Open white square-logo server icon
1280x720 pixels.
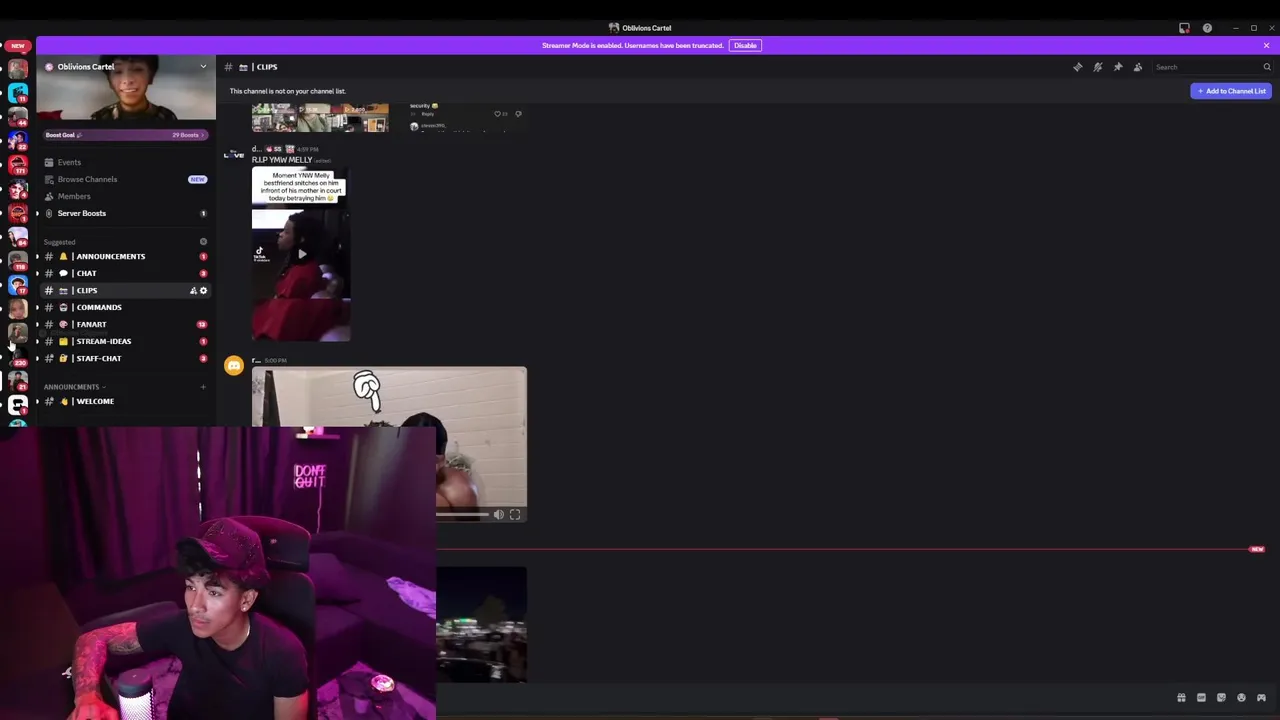click(18, 405)
